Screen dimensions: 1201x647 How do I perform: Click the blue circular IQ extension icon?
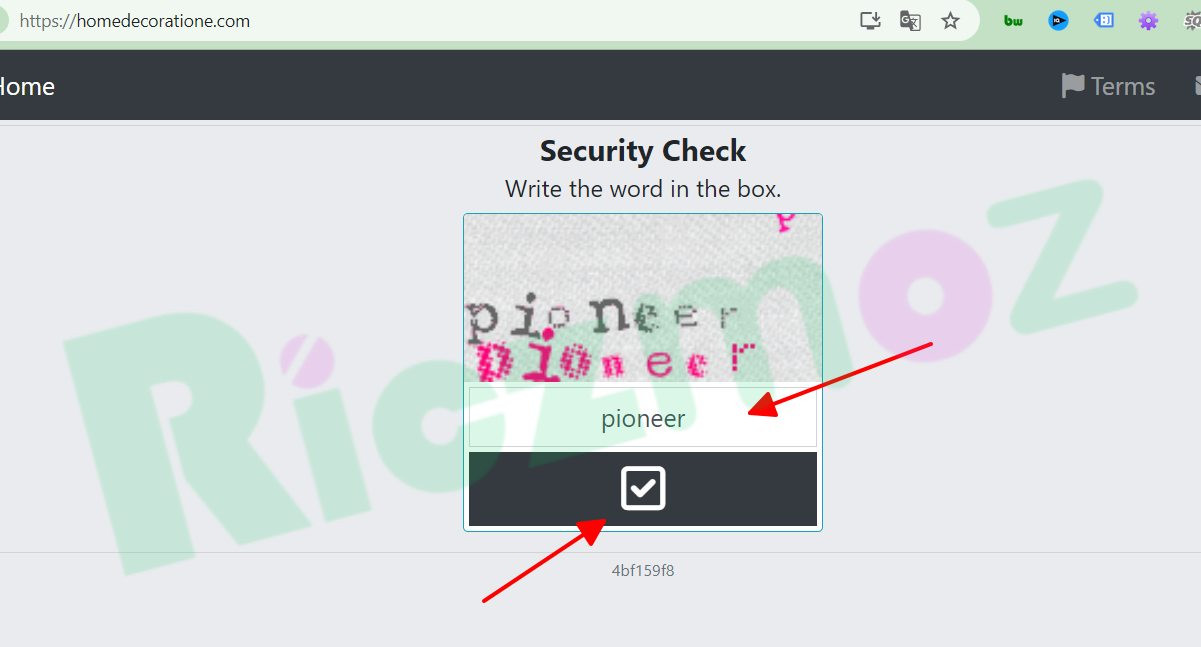1058,20
